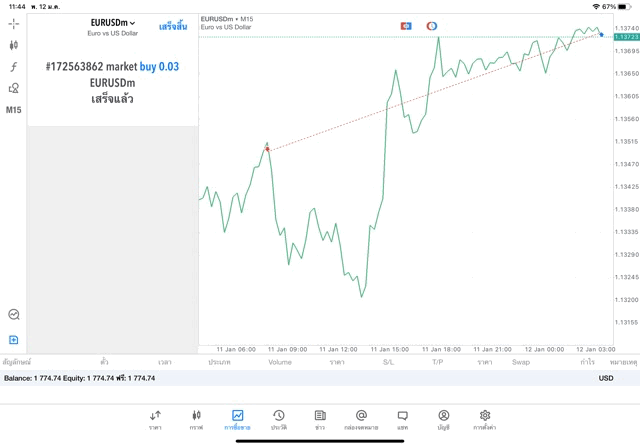Open chart type candlestick settings
This screenshot has width=640, height=447.
13,45
